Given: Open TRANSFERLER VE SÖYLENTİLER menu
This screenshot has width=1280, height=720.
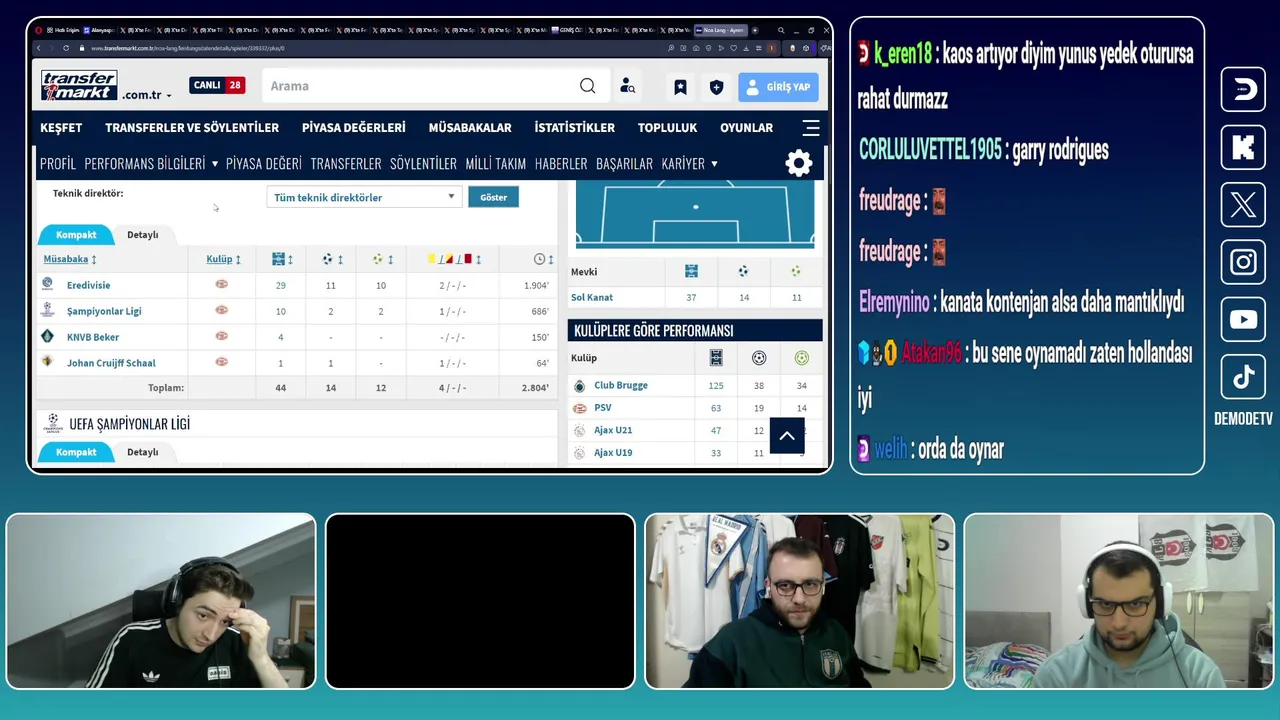Looking at the screenshot, I should click(x=192, y=128).
